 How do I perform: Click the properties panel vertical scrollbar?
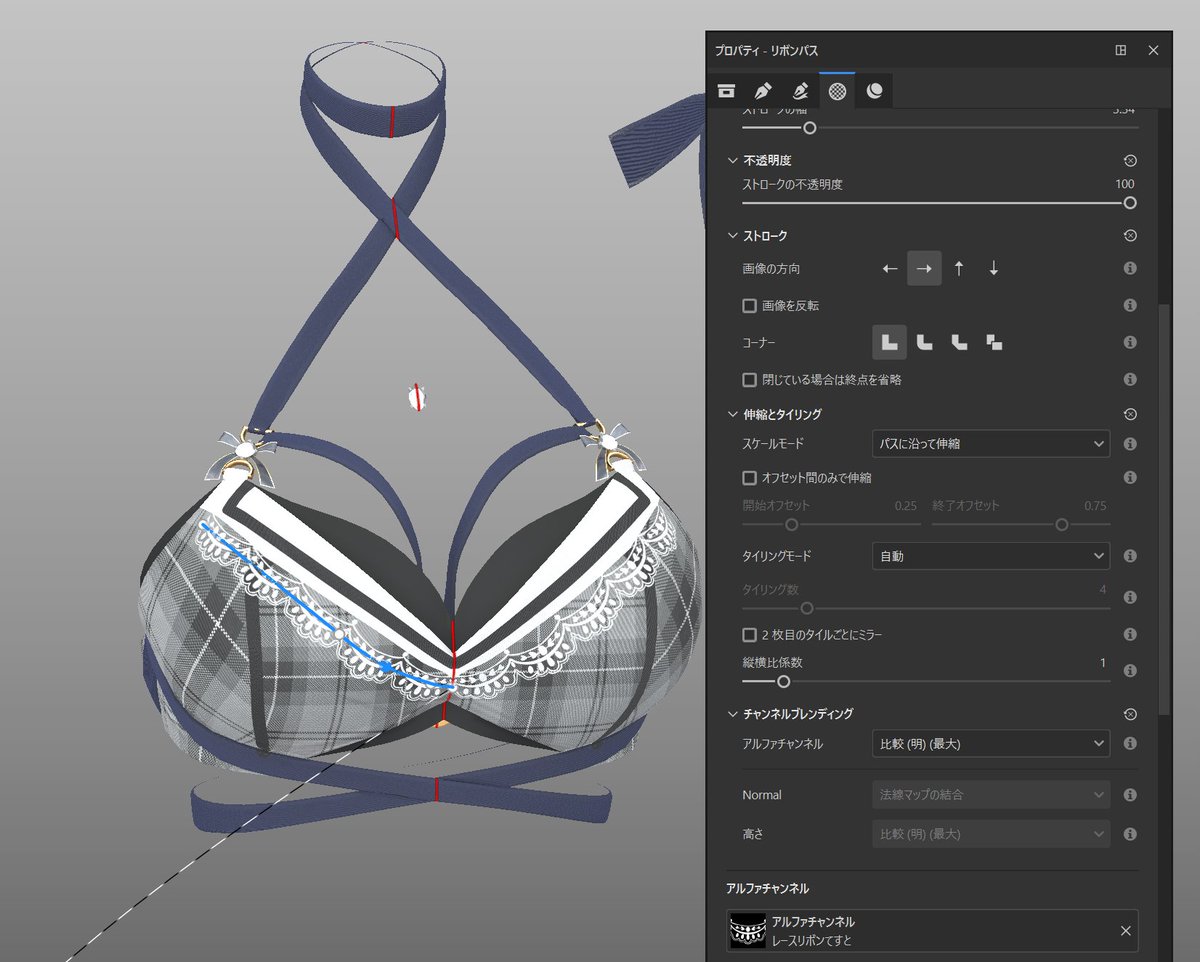point(1164,510)
